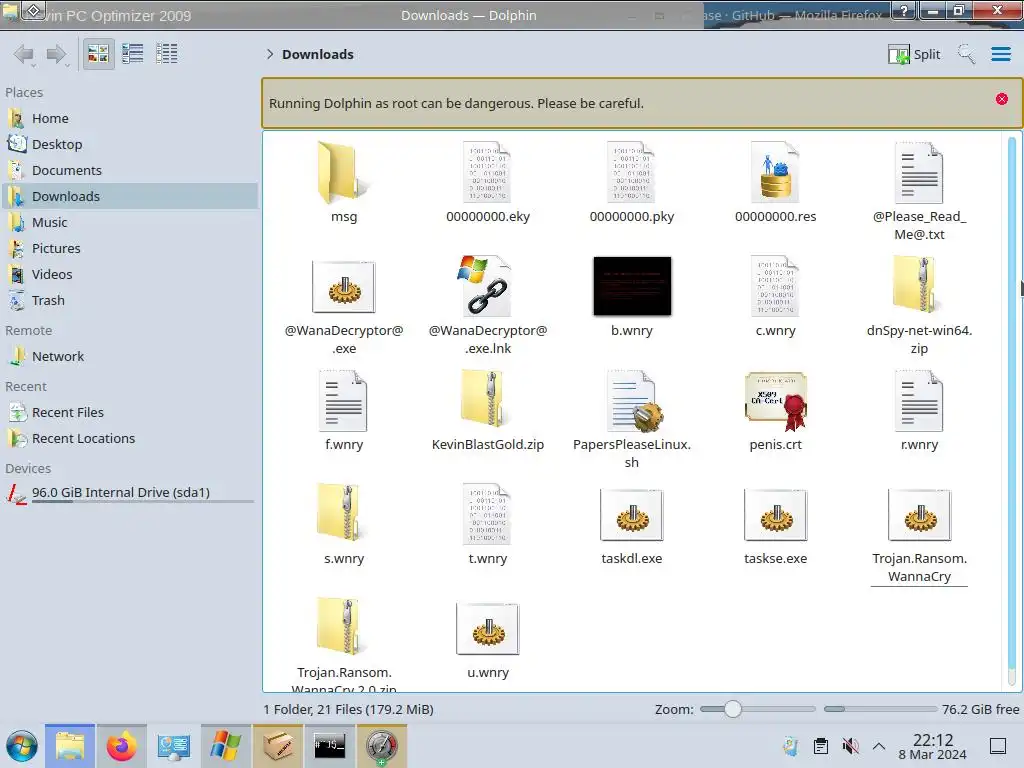
Task: Click the zoom slider handle
Action: click(x=733, y=709)
